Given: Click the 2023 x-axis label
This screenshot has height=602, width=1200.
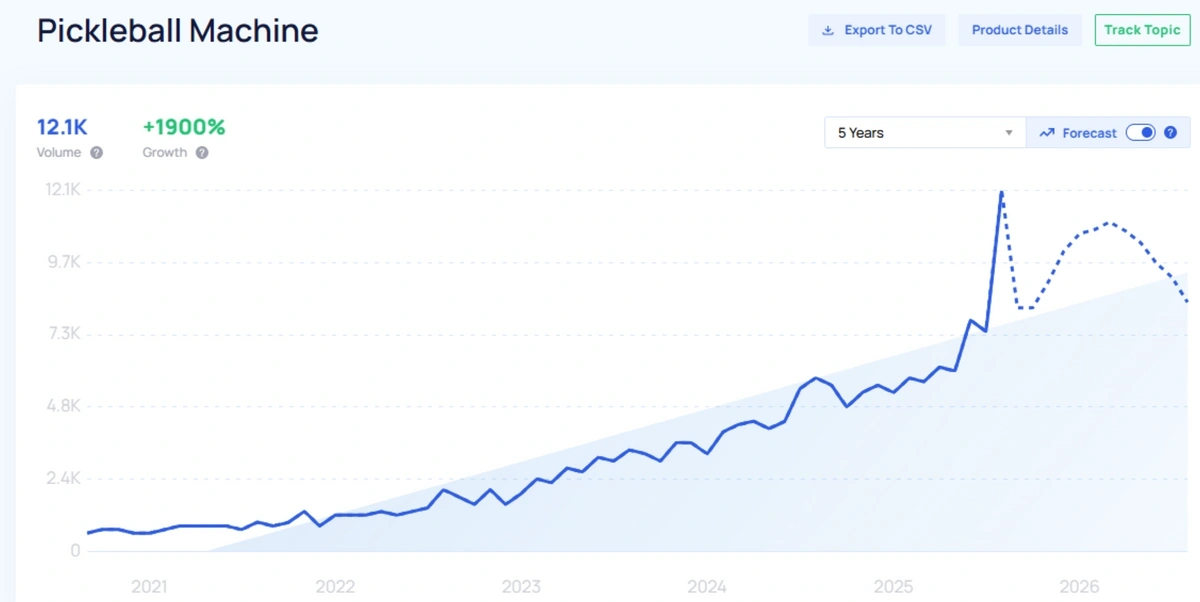Looking at the screenshot, I should point(521,587).
